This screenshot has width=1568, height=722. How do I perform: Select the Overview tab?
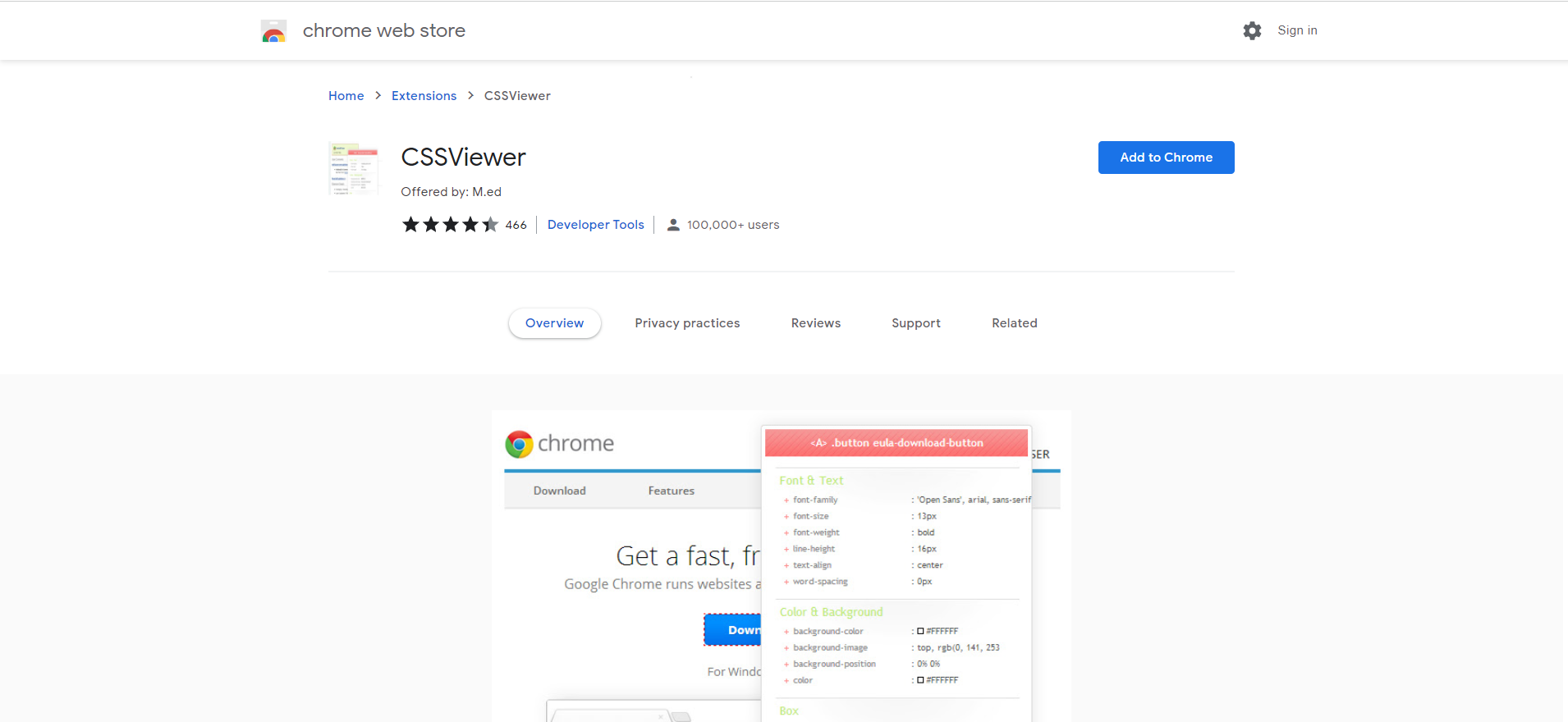coord(555,323)
